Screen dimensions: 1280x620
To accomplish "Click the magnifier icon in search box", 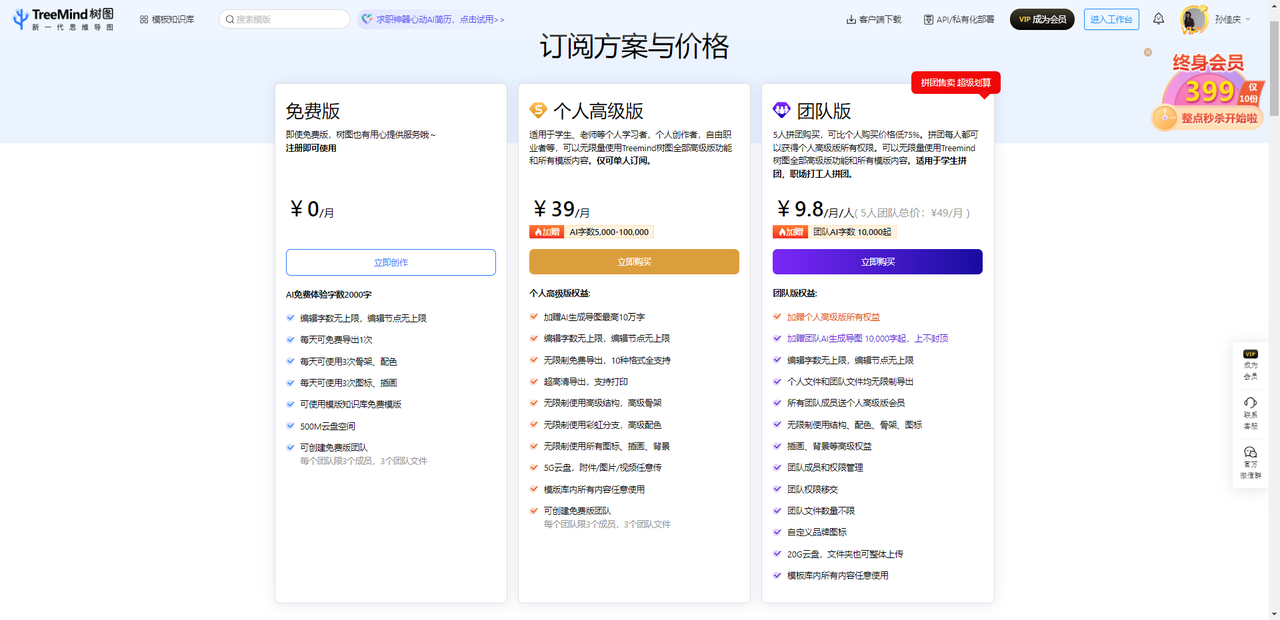I will pos(230,19).
